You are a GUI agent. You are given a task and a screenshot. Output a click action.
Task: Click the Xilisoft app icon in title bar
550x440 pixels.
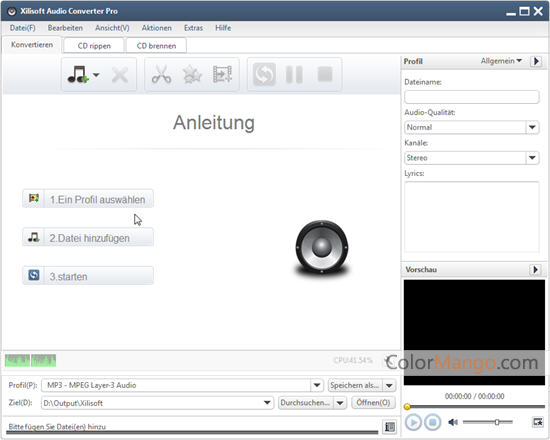click(x=12, y=11)
